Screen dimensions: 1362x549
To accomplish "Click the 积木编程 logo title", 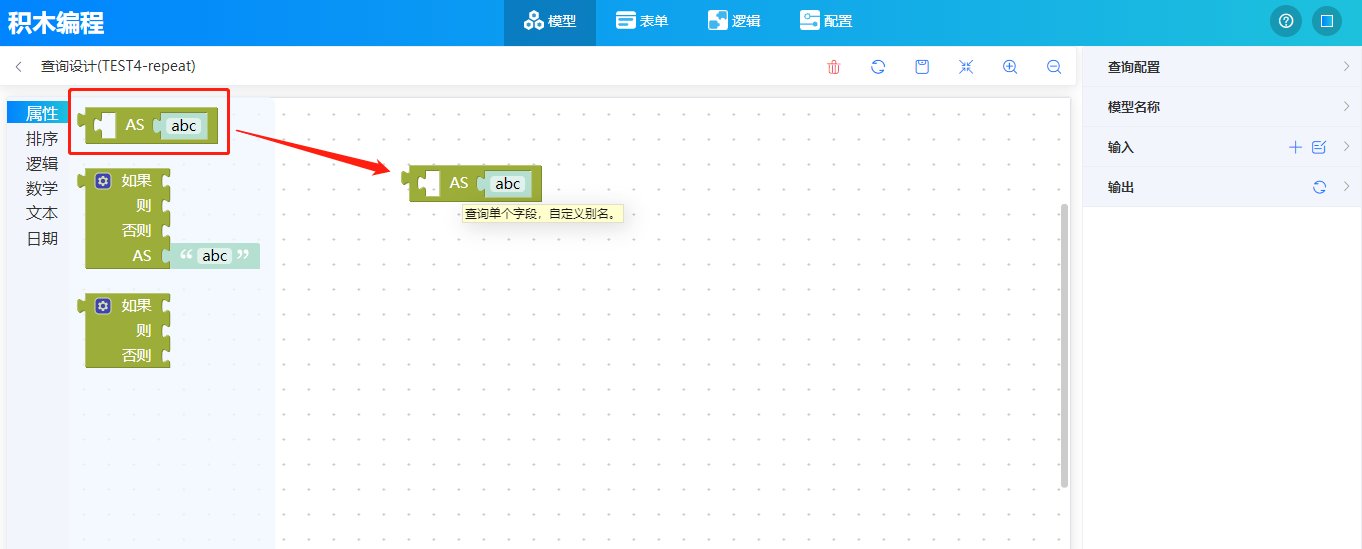I will (56, 22).
